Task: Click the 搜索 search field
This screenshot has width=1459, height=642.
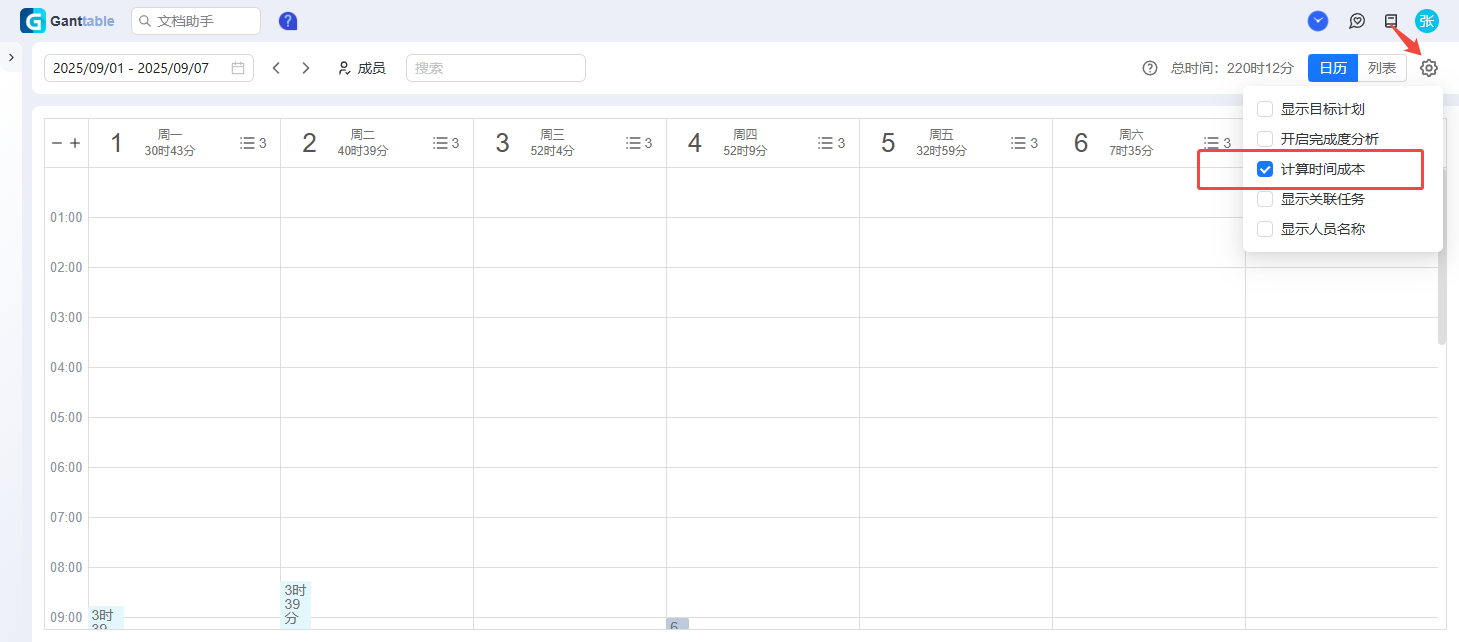Action: [x=496, y=68]
